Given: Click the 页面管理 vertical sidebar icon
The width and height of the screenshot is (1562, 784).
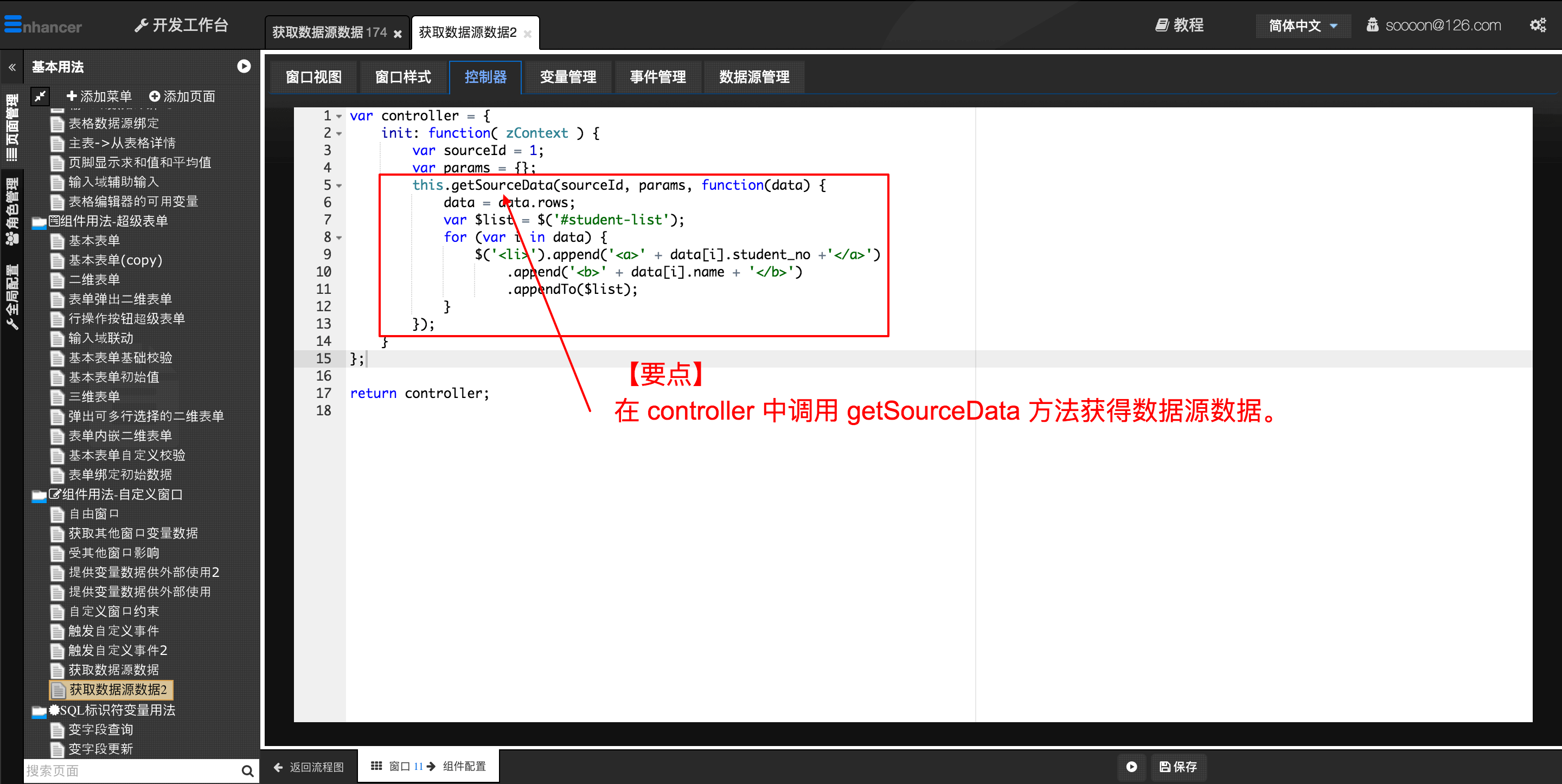Looking at the screenshot, I should click(12, 127).
